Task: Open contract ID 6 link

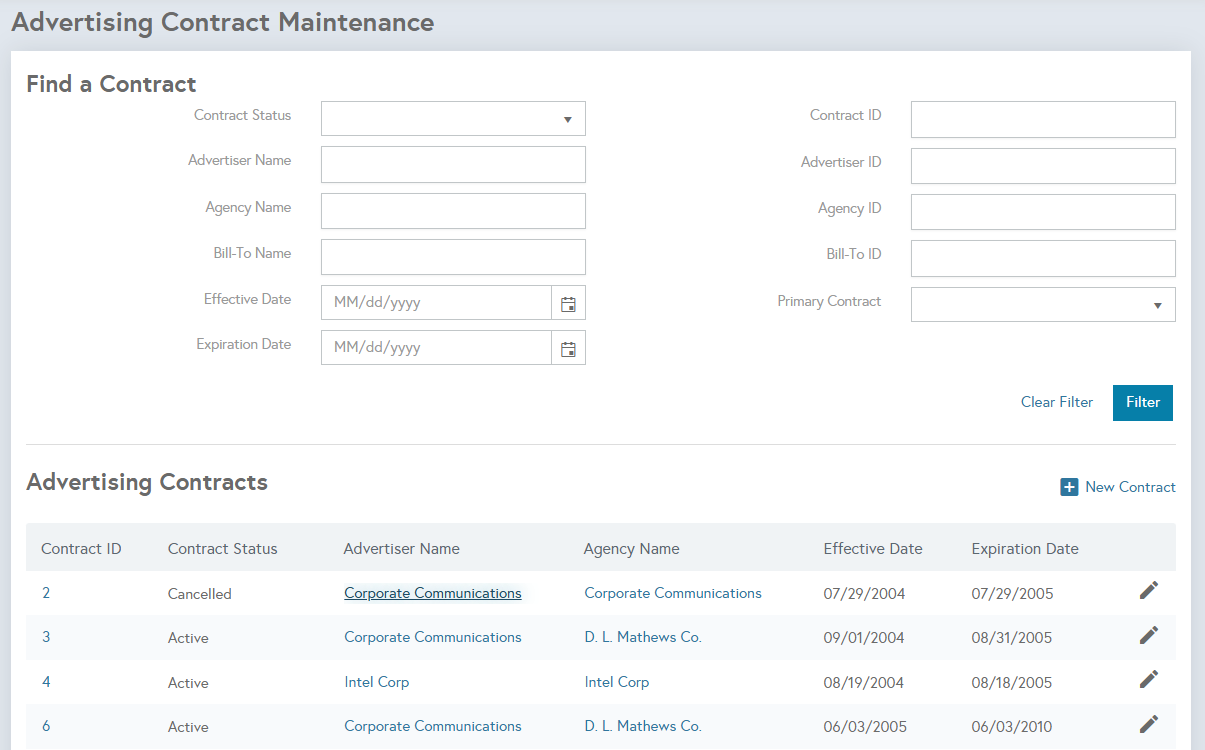Action: (x=46, y=726)
